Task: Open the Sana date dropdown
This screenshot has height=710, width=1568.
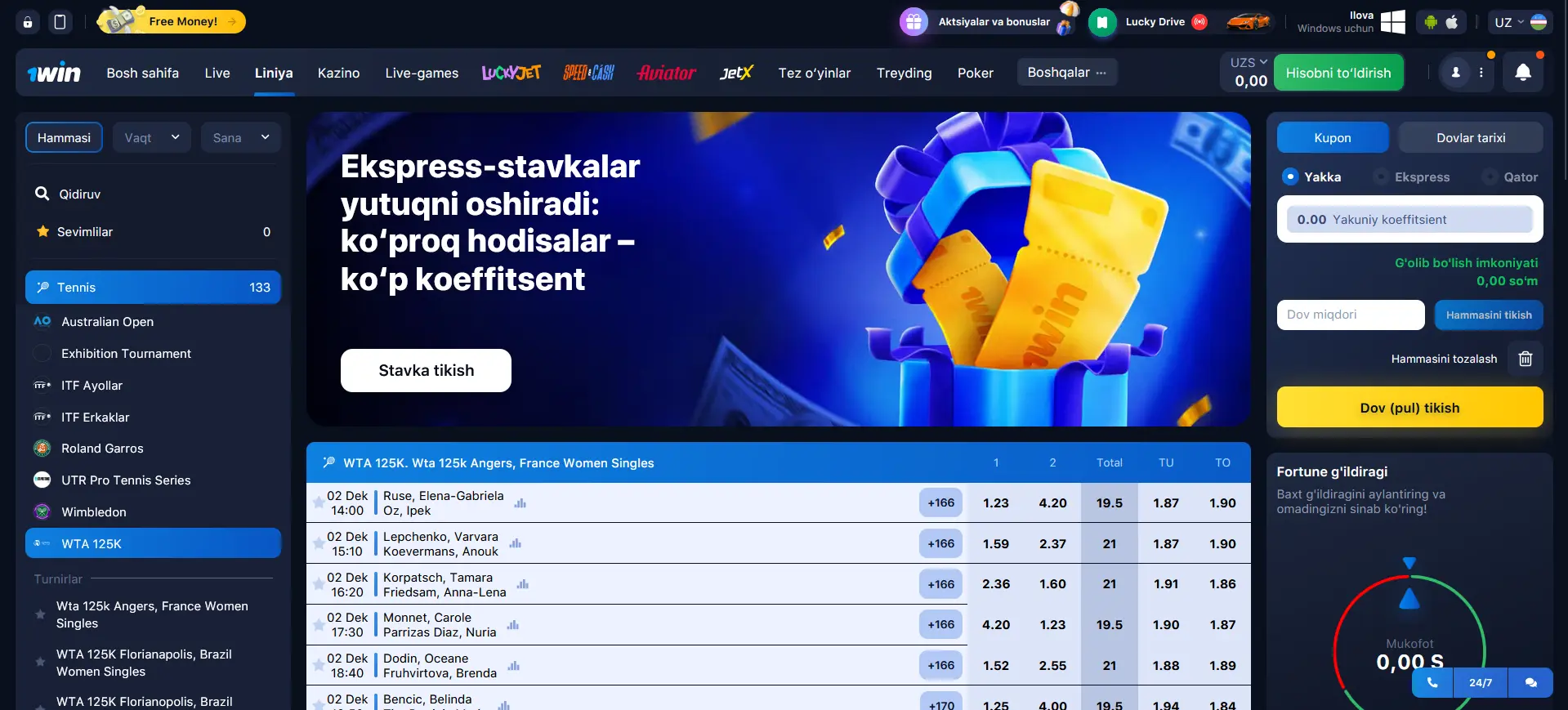Action: [241, 137]
